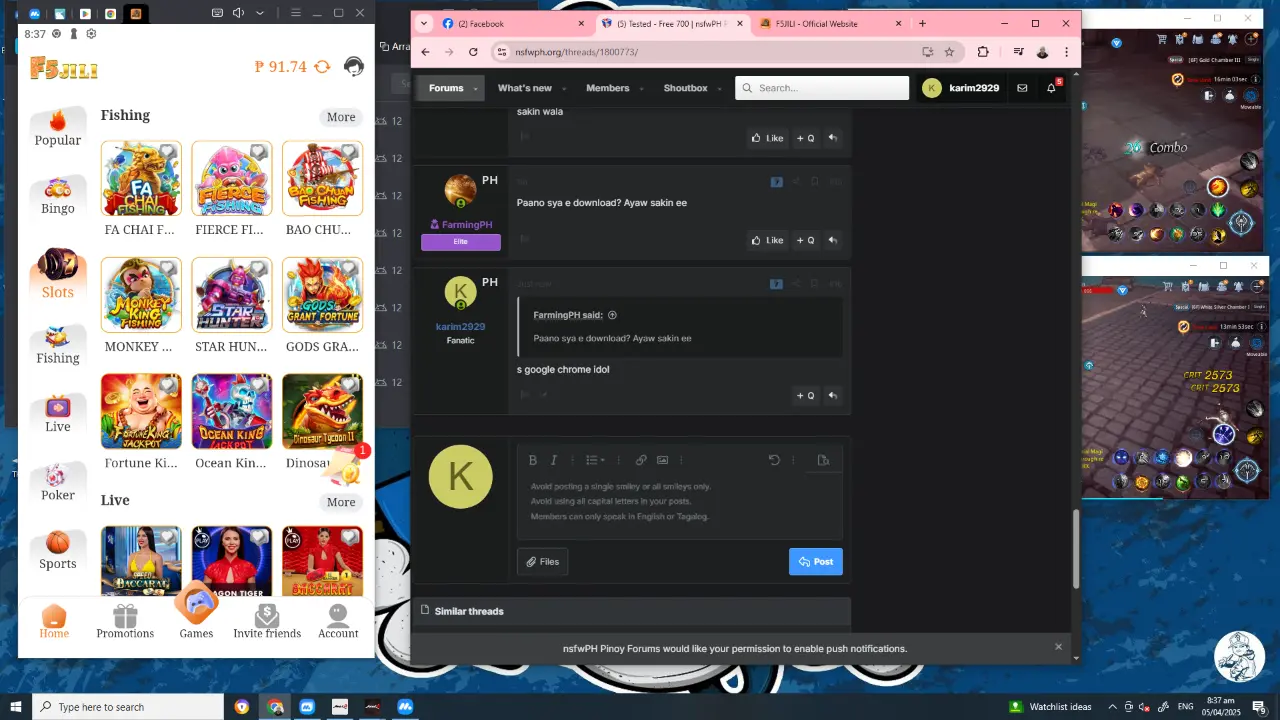Submit reply with Post button
Image resolution: width=1280 pixels, height=720 pixels.
pyautogui.click(x=816, y=562)
